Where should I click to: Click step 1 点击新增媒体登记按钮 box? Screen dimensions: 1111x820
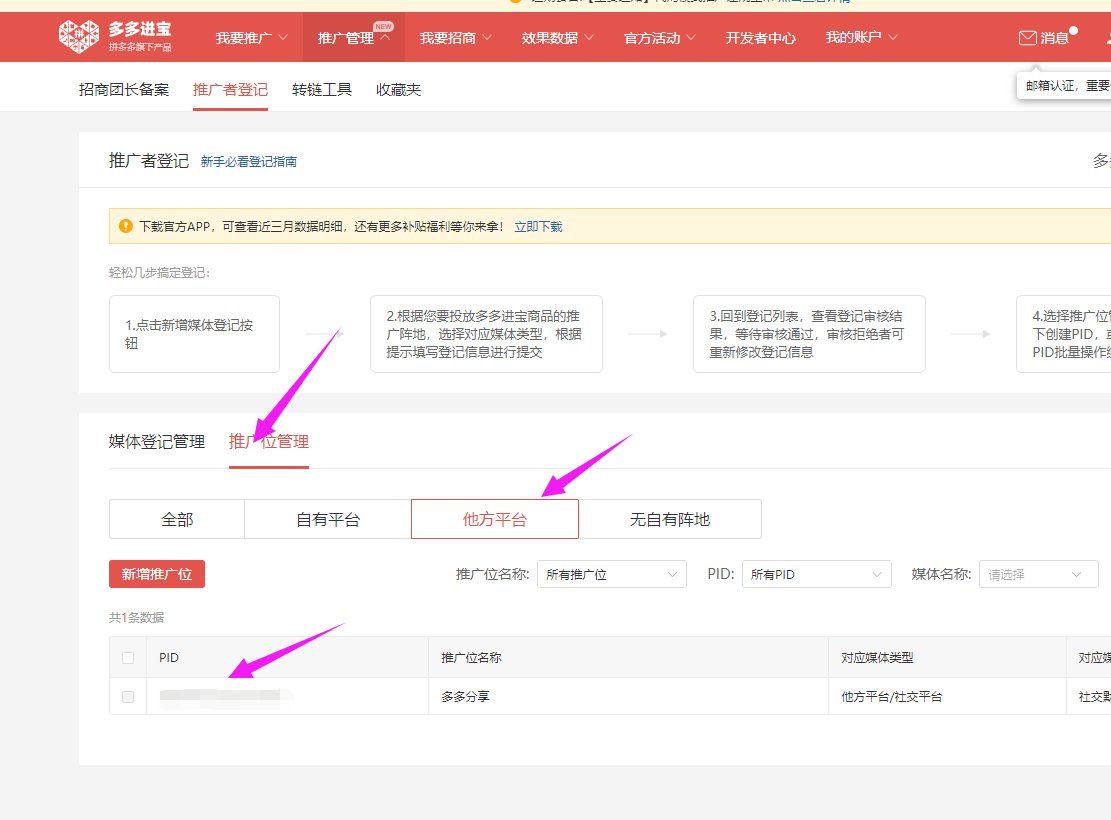(194, 334)
